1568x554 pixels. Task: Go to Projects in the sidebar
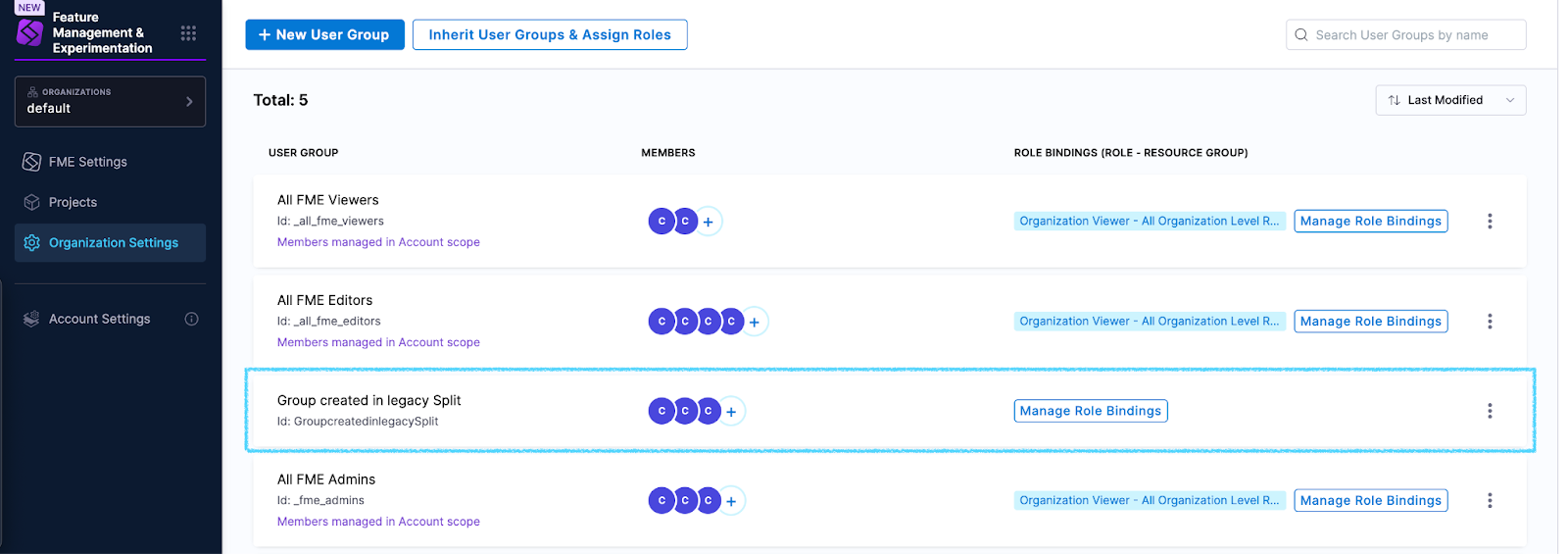point(73,202)
